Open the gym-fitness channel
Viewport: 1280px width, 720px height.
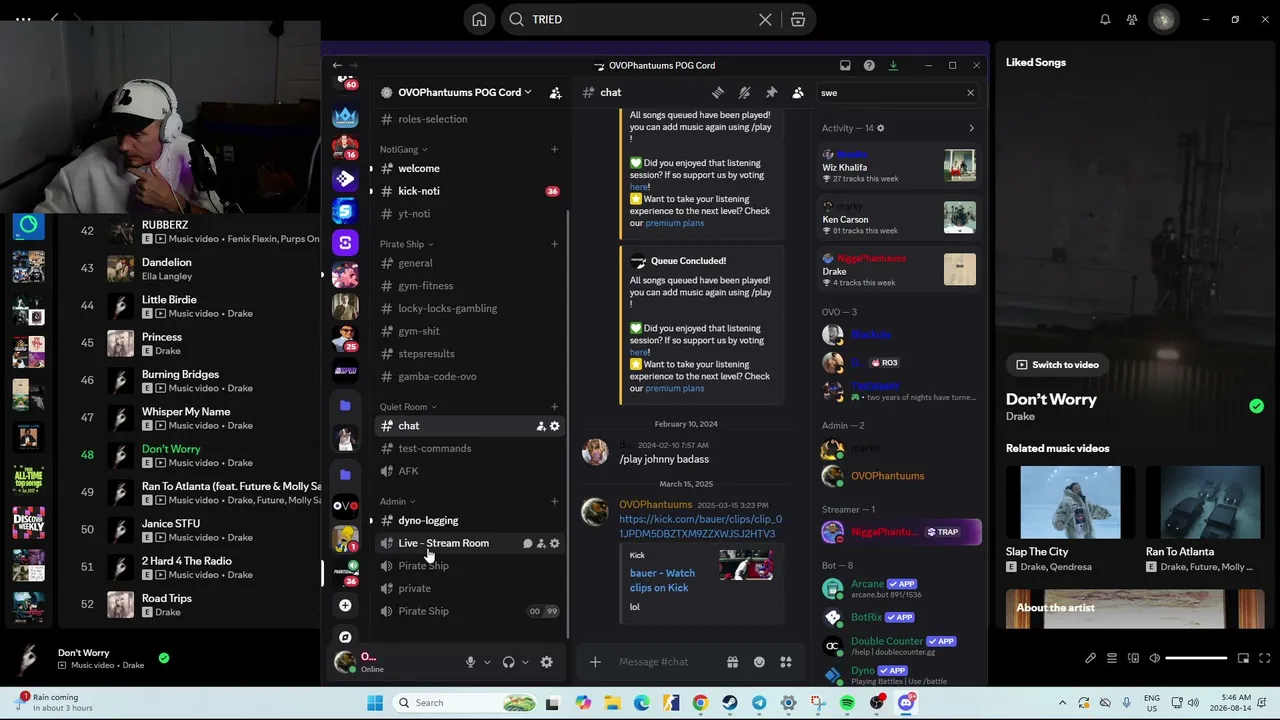point(469,286)
